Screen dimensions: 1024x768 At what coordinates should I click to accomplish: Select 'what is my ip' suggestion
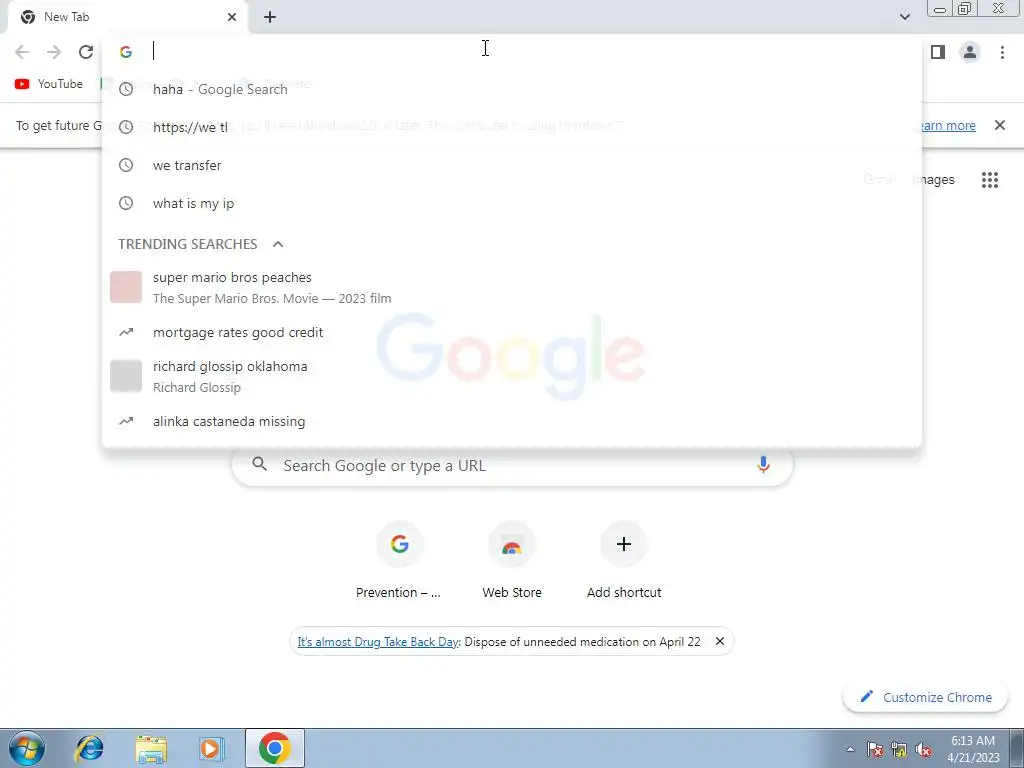(x=512, y=203)
